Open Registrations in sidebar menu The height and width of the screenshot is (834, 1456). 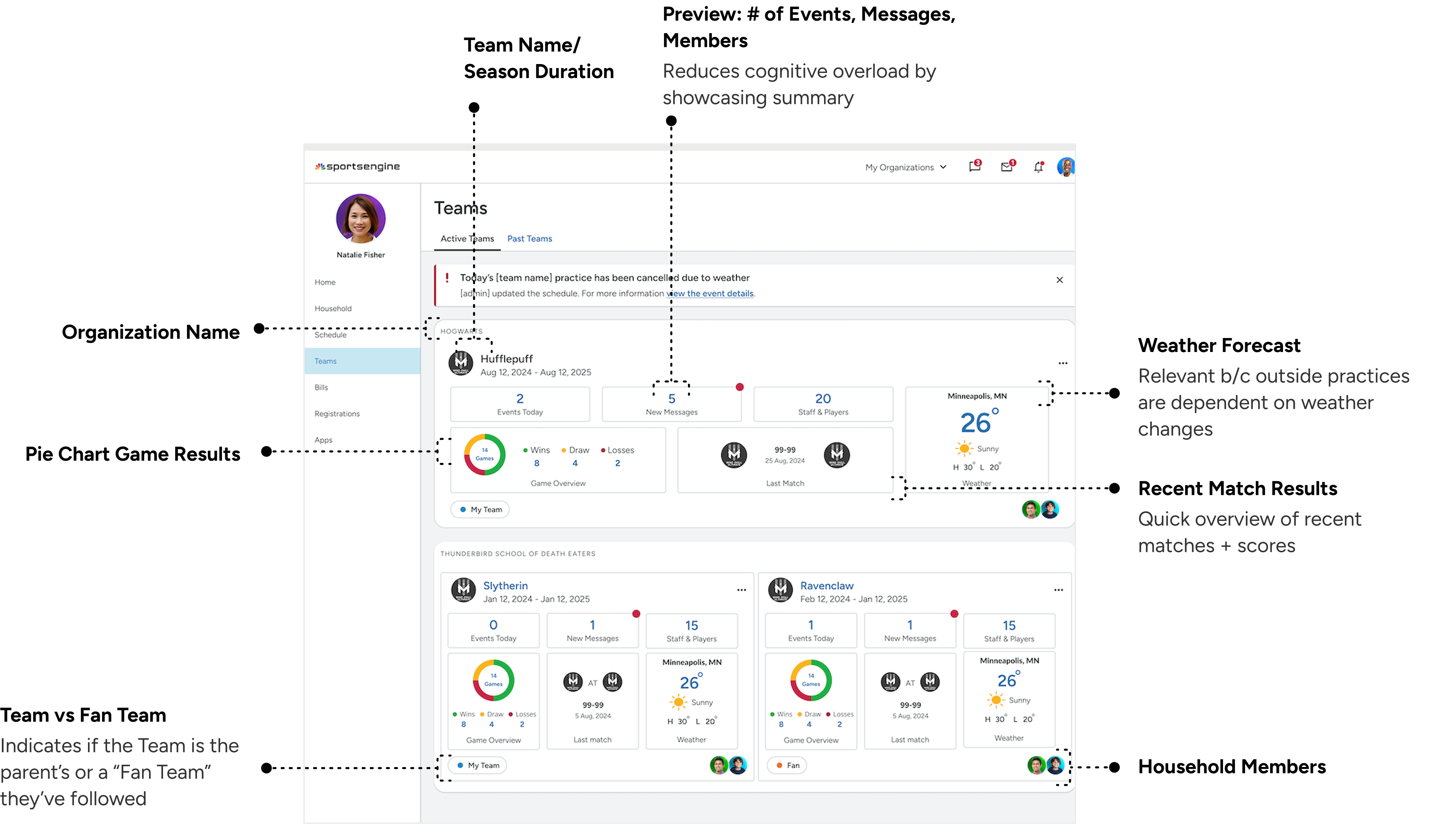click(337, 414)
